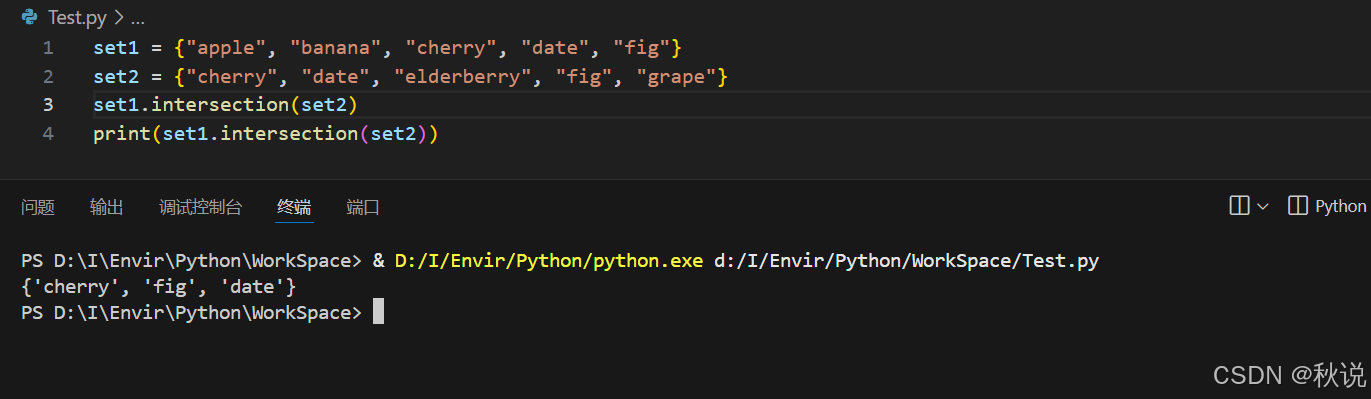This screenshot has width=1371, height=399.
Task: Click line number 3 in the gutter
Action: click(48, 105)
